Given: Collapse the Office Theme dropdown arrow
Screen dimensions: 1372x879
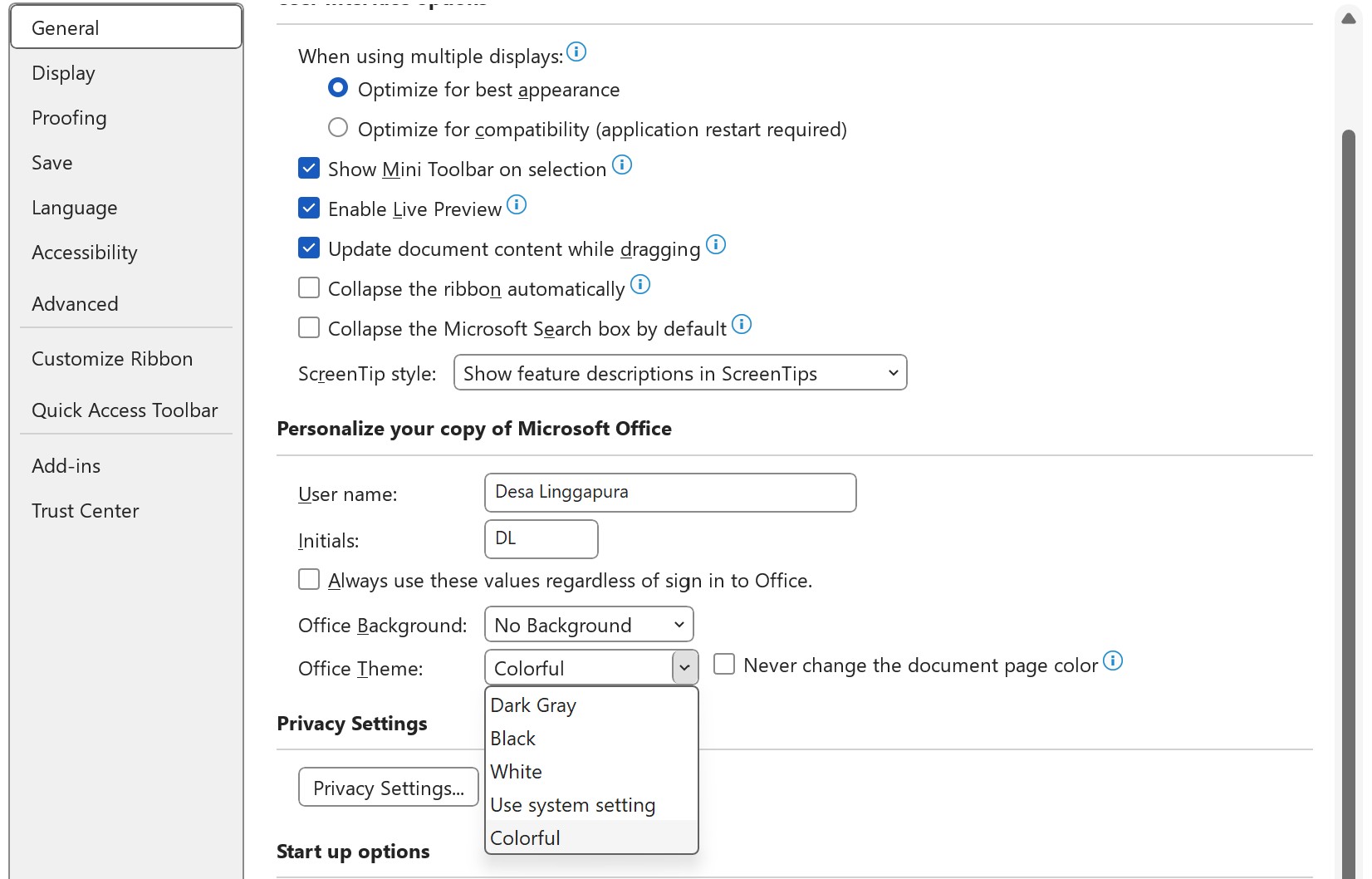Looking at the screenshot, I should point(684,667).
